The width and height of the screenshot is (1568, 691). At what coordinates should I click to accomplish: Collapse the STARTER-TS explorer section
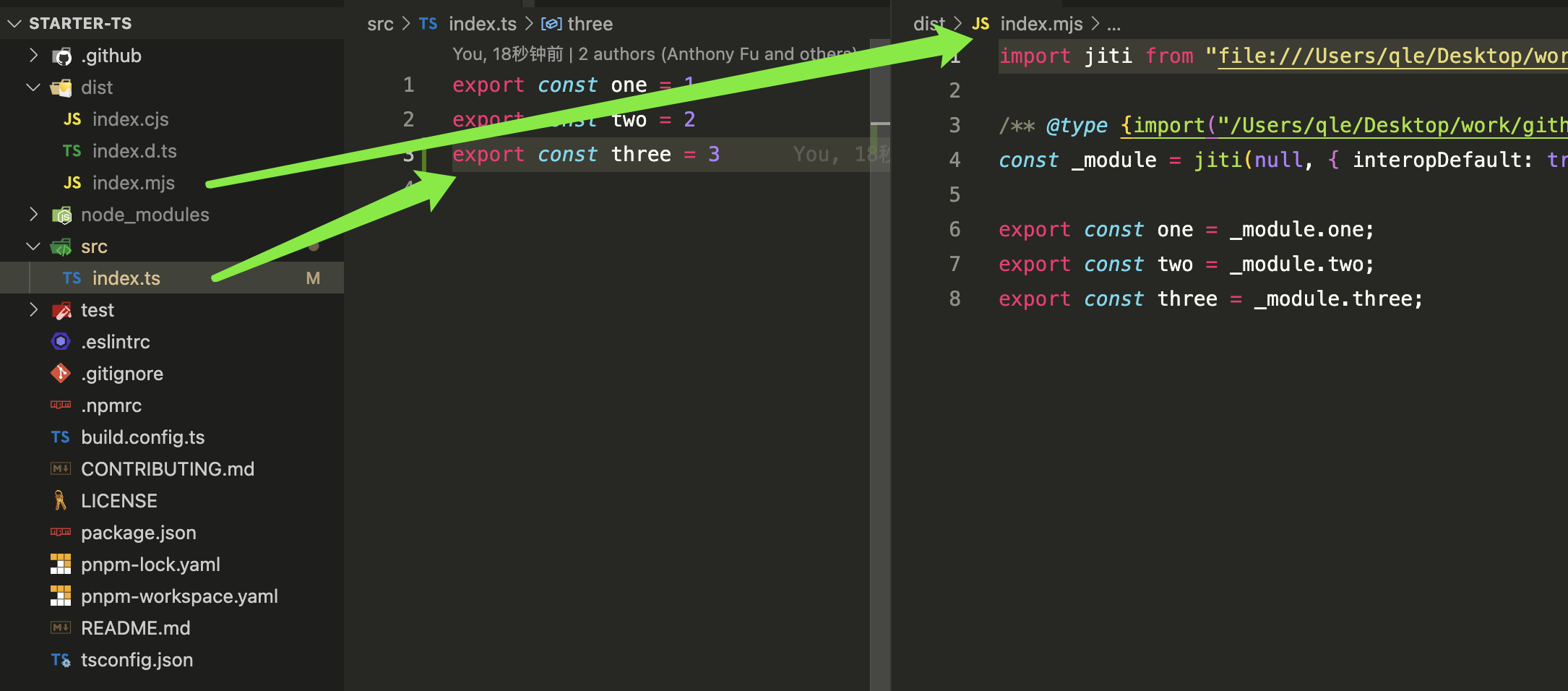14,24
